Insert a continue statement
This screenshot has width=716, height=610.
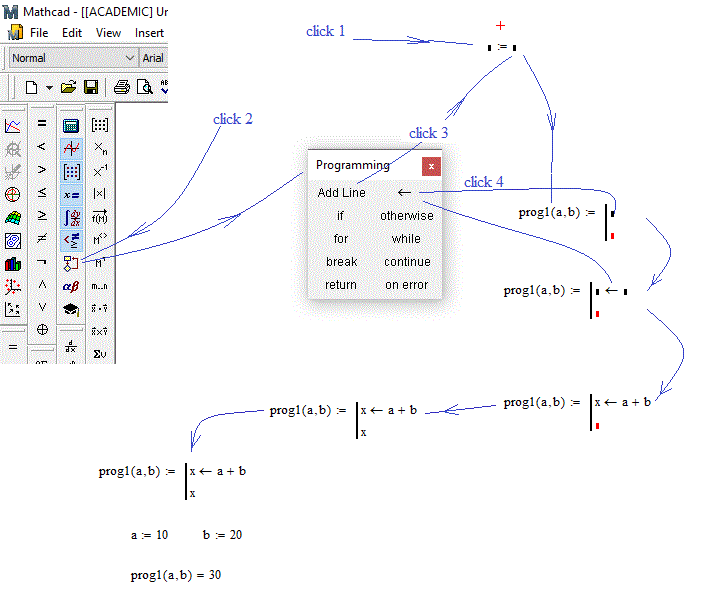click(407, 262)
